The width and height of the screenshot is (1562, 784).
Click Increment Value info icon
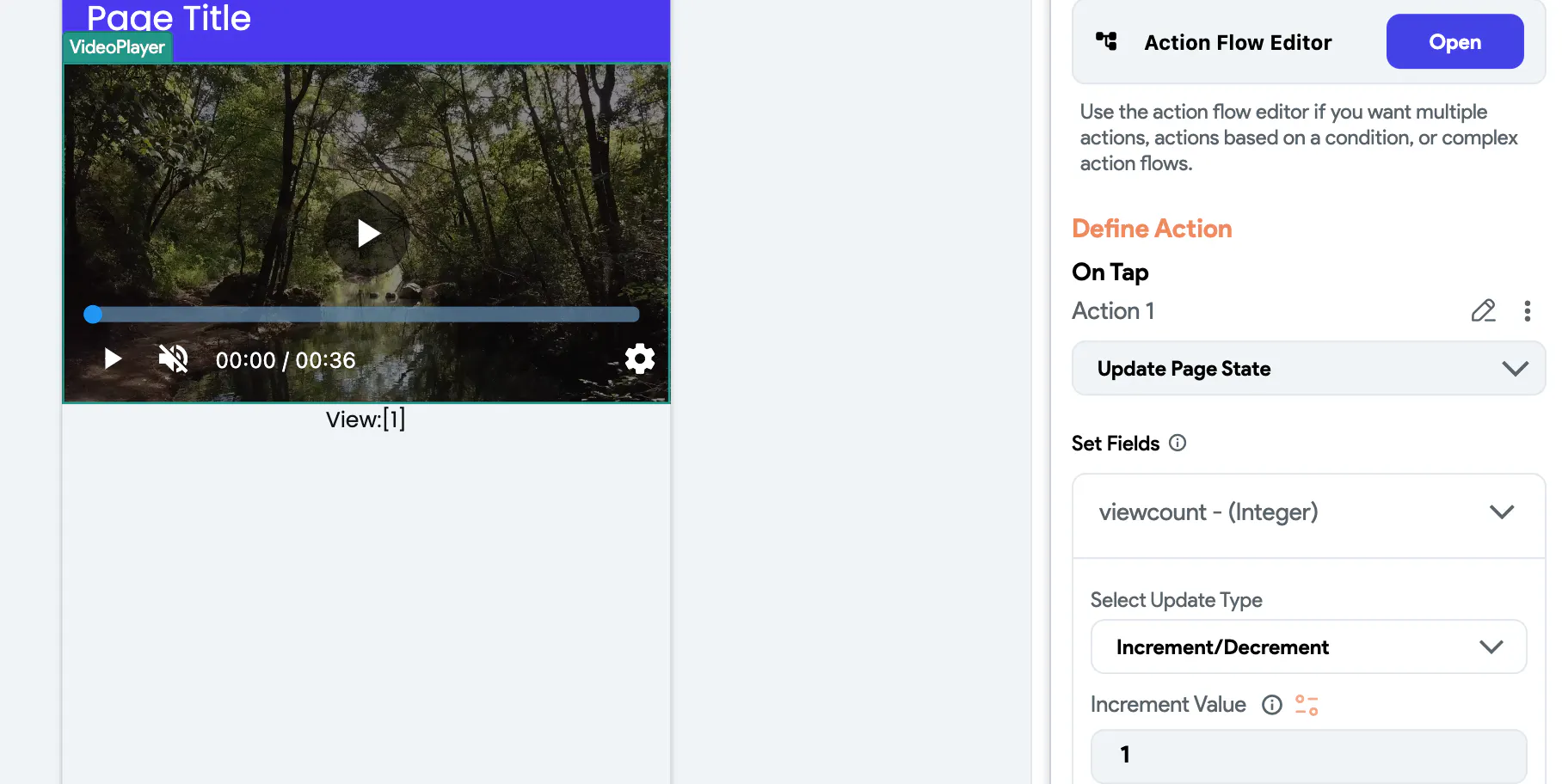[x=1271, y=705]
